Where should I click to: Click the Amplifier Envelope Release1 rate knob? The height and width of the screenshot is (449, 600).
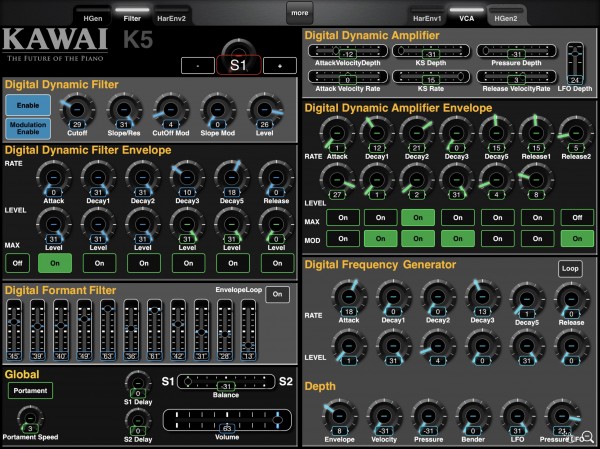tap(536, 133)
